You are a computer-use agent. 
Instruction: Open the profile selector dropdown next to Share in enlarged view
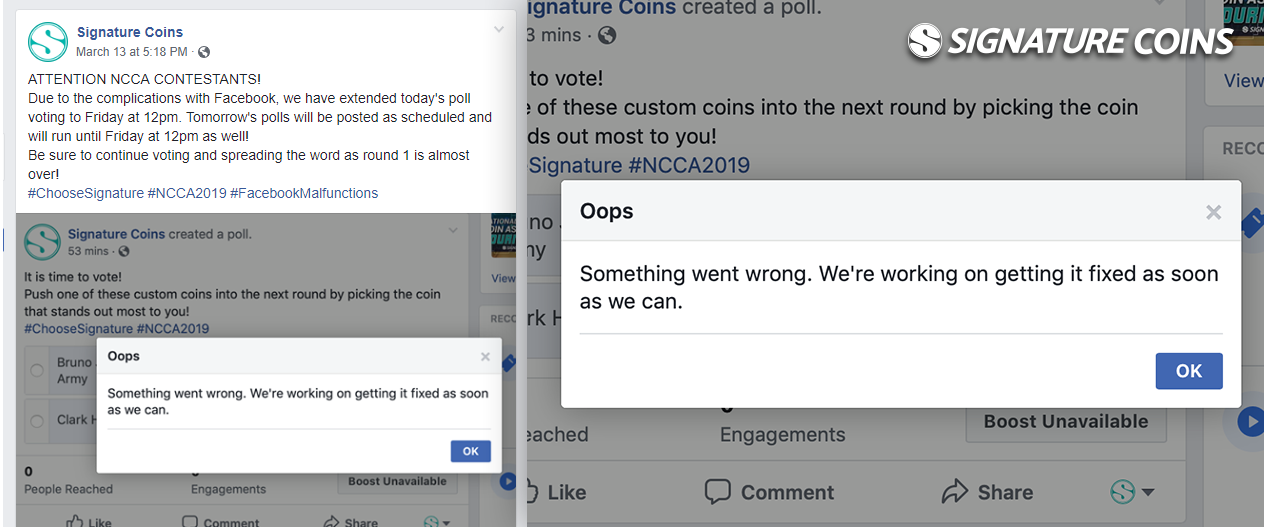pyautogui.click(x=1132, y=492)
